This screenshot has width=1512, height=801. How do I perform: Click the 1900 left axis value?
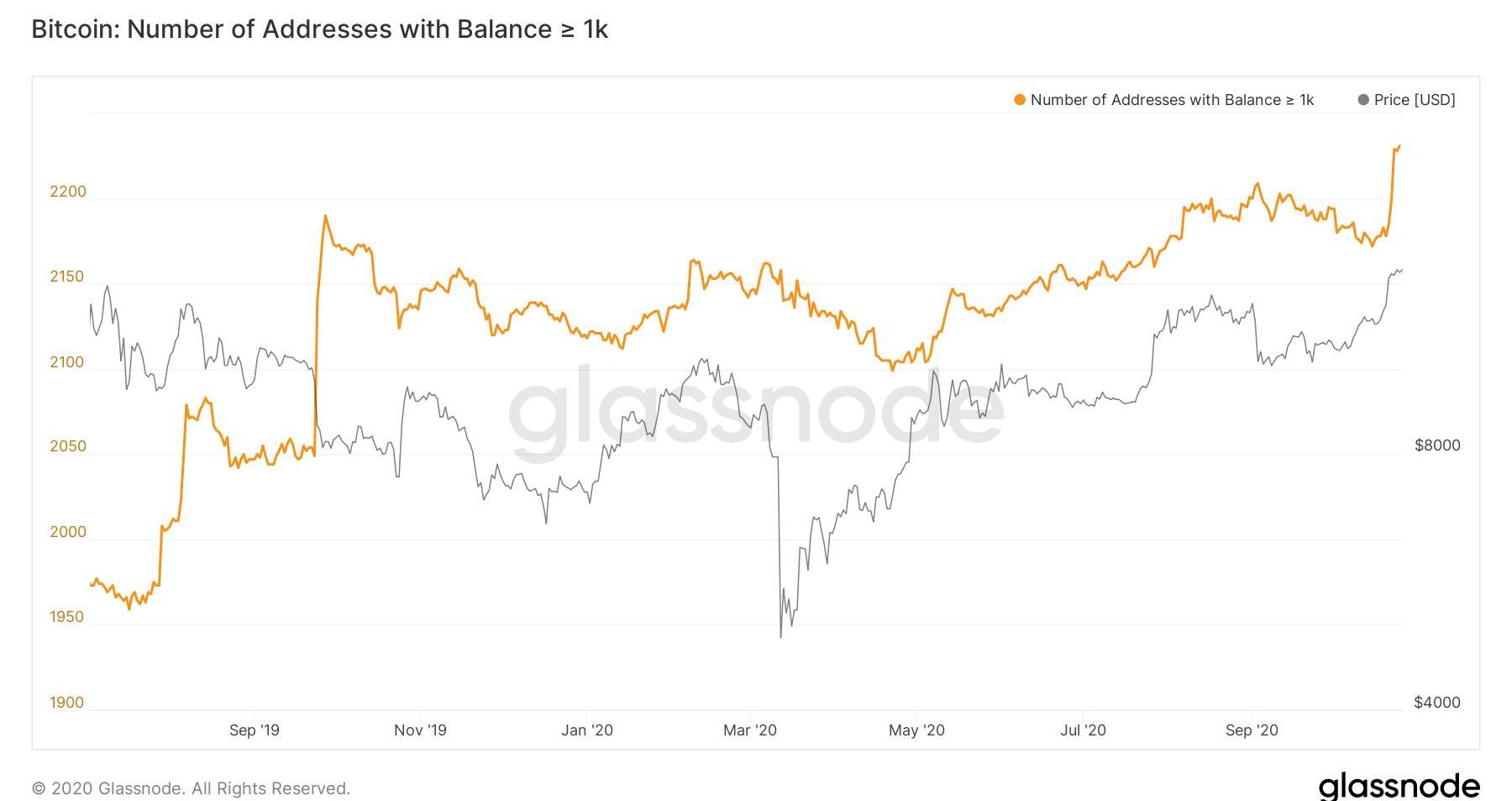(66, 703)
